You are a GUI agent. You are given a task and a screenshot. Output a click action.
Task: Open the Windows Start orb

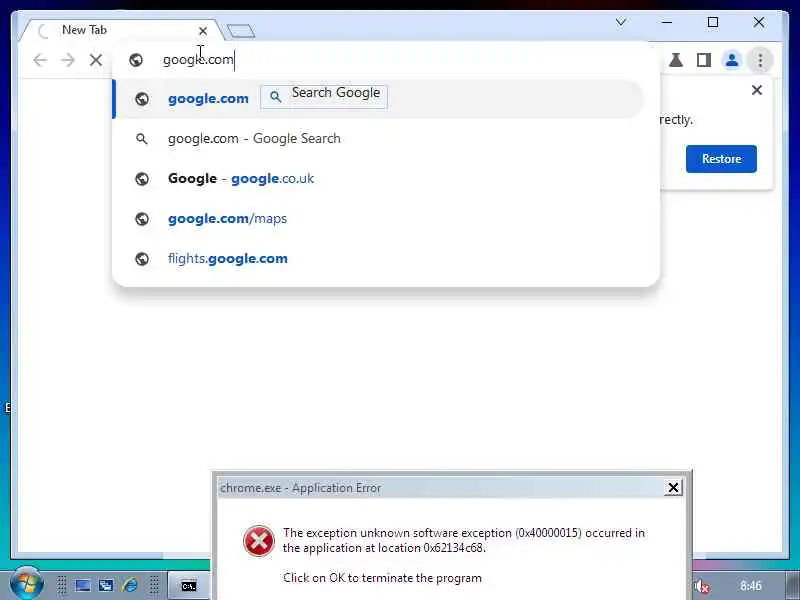tap(27, 584)
